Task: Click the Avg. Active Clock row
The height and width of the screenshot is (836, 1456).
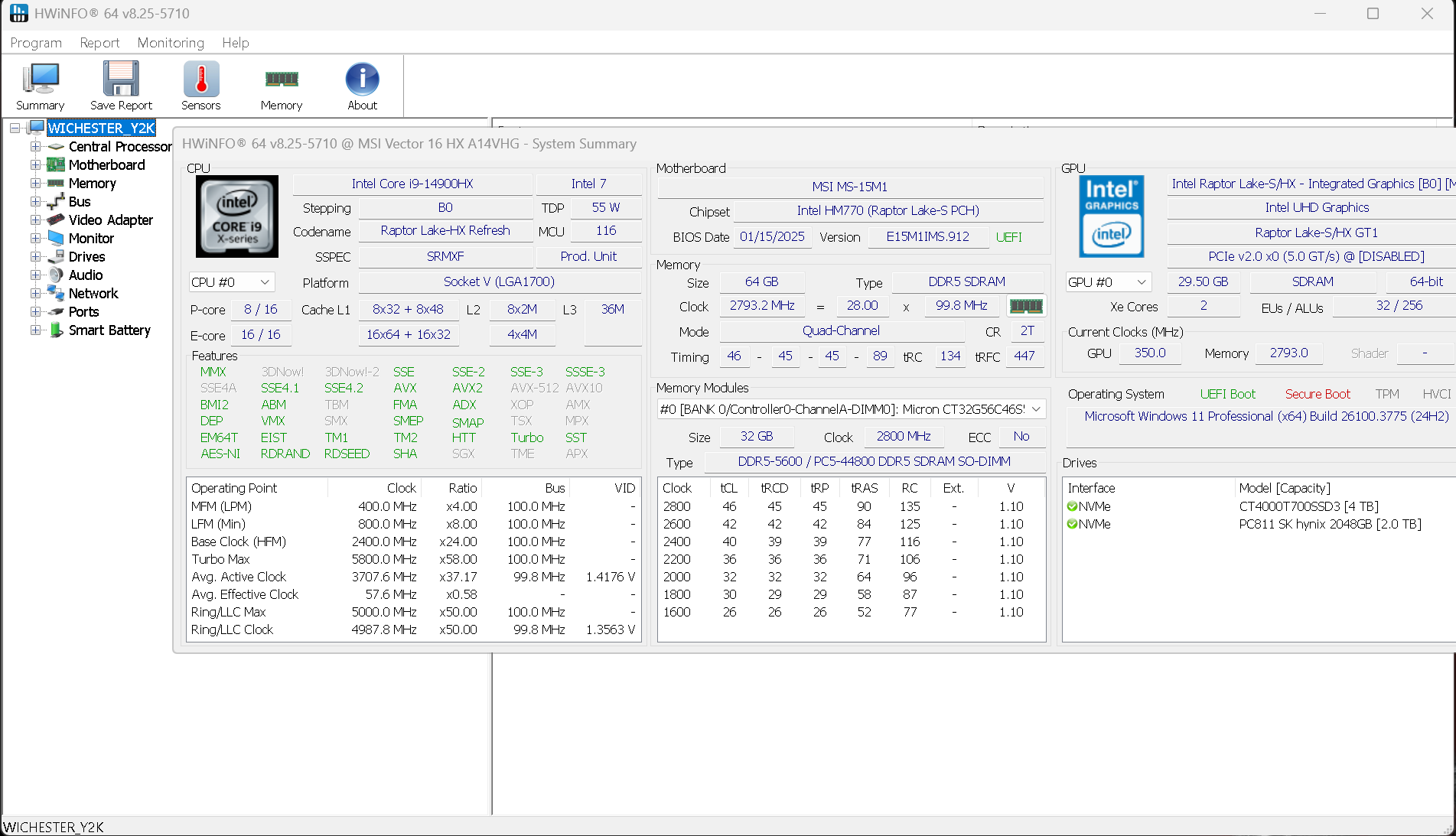Action: [413, 577]
